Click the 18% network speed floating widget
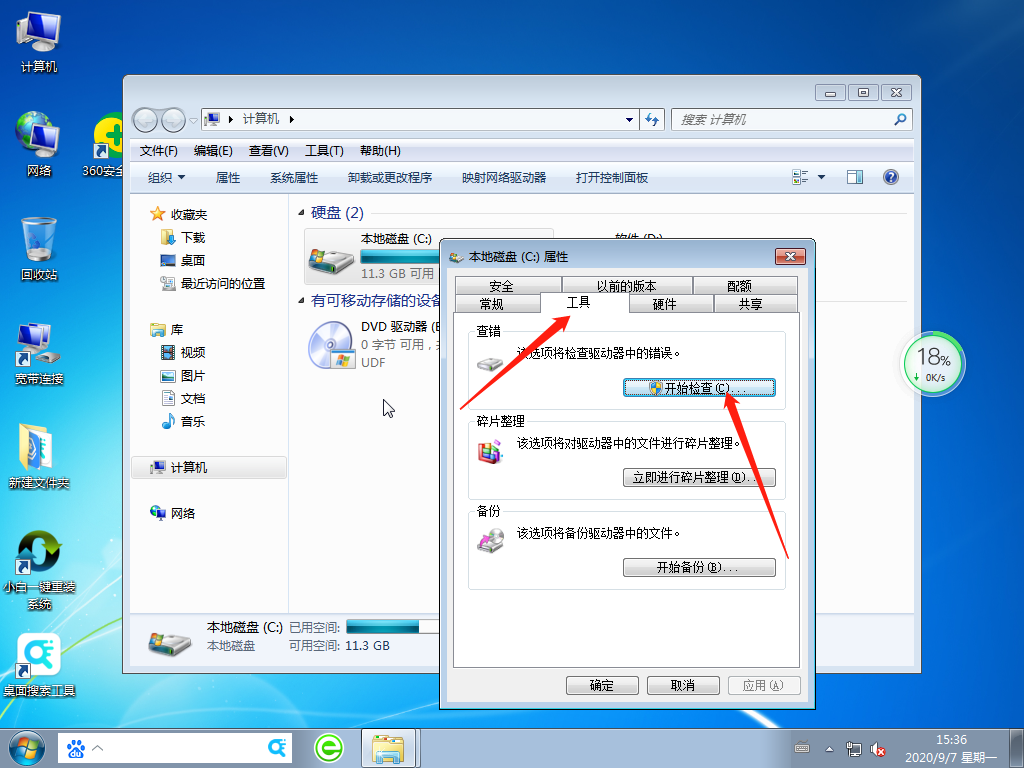The image size is (1024, 768). [x=932, y=364]
